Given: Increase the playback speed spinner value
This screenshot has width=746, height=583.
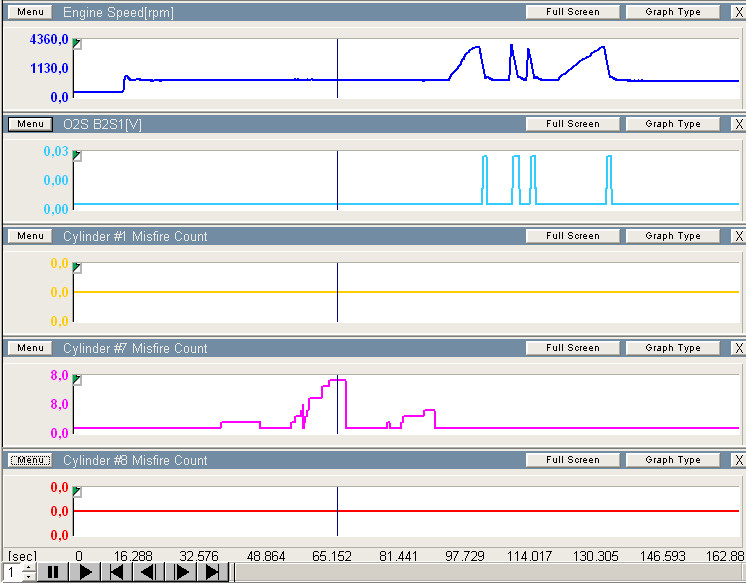Looking at the screenshot, I should (27, 568).
